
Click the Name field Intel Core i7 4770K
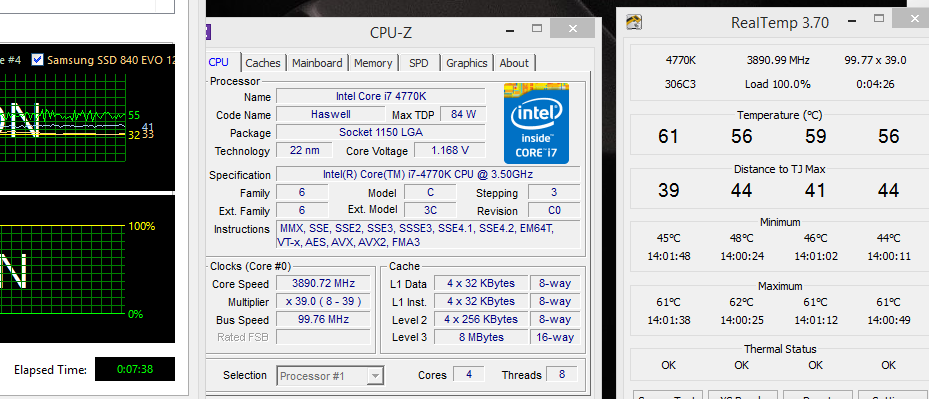[380, 96]
